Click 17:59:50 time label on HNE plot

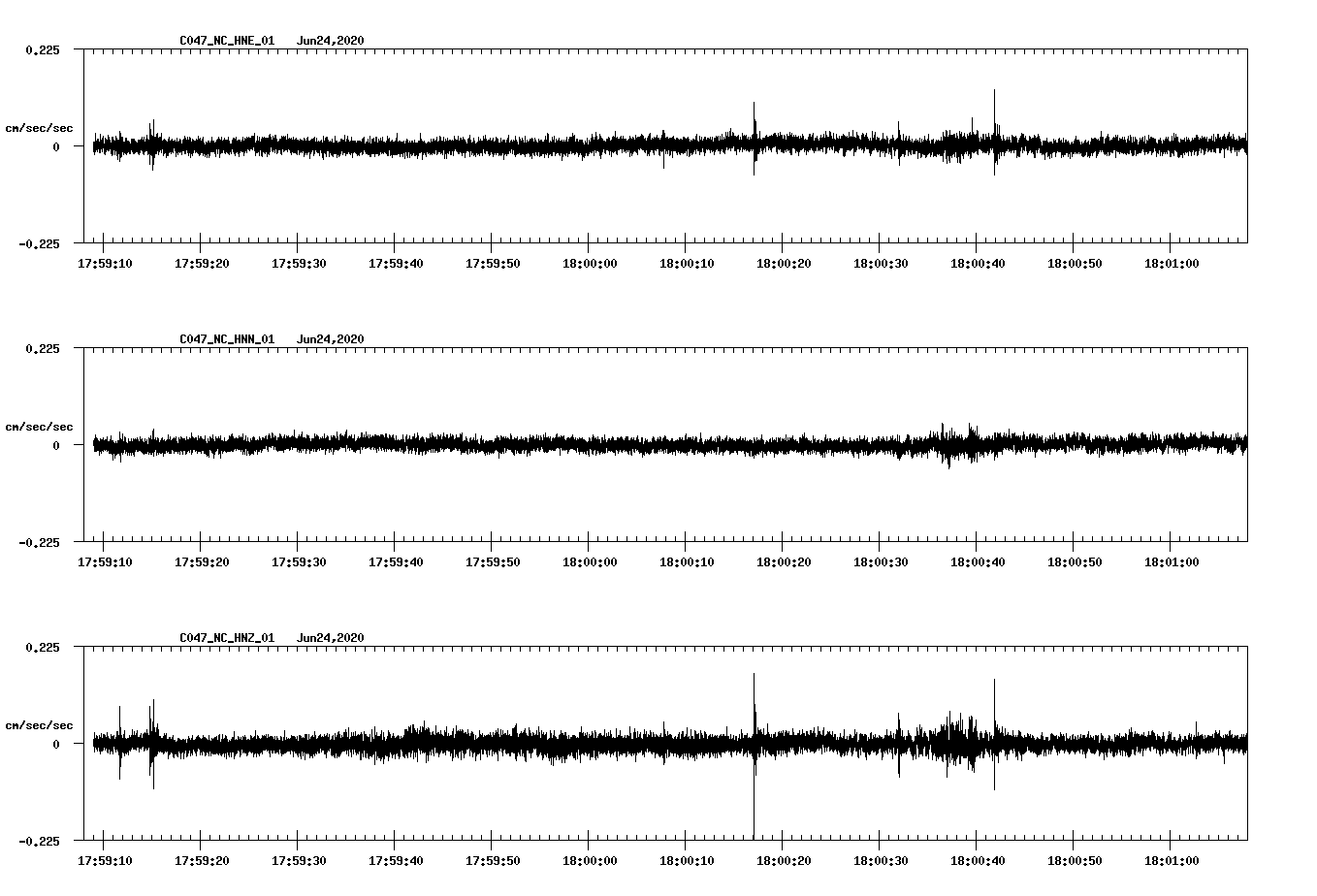pyautogui.click(x=493, y=264)
